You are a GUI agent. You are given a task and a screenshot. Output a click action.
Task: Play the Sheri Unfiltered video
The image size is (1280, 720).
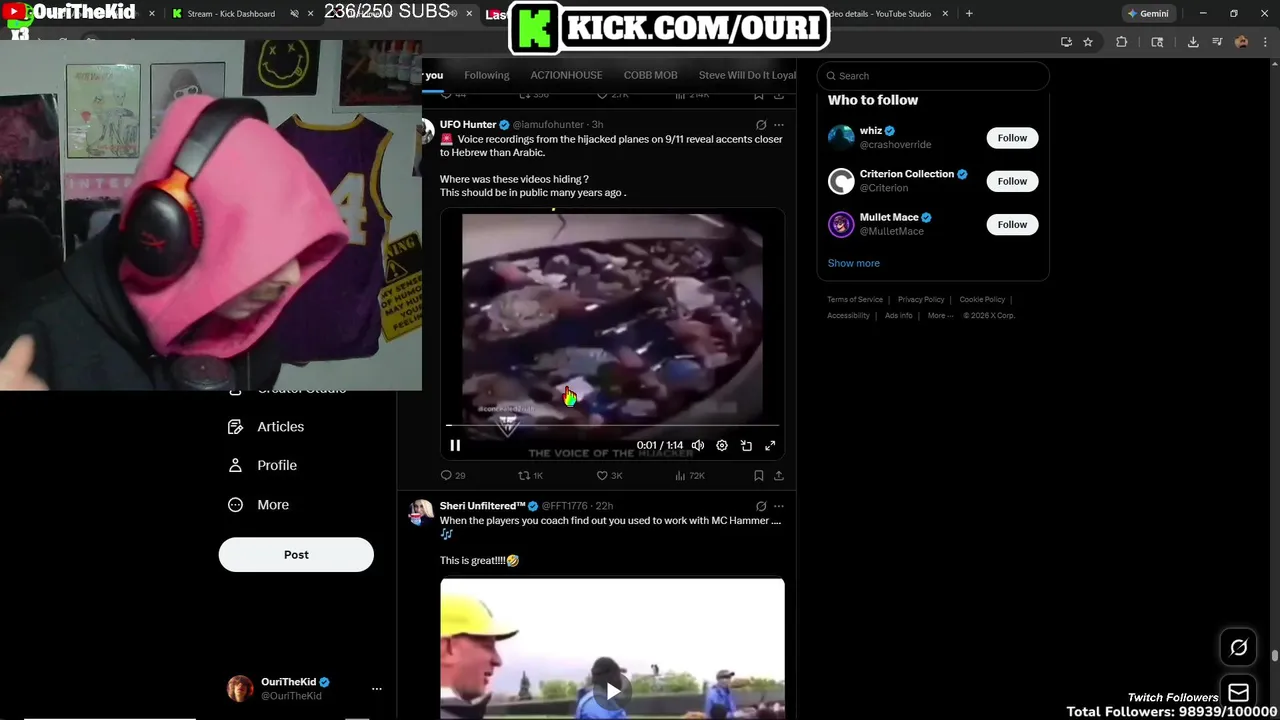[612, 690]
